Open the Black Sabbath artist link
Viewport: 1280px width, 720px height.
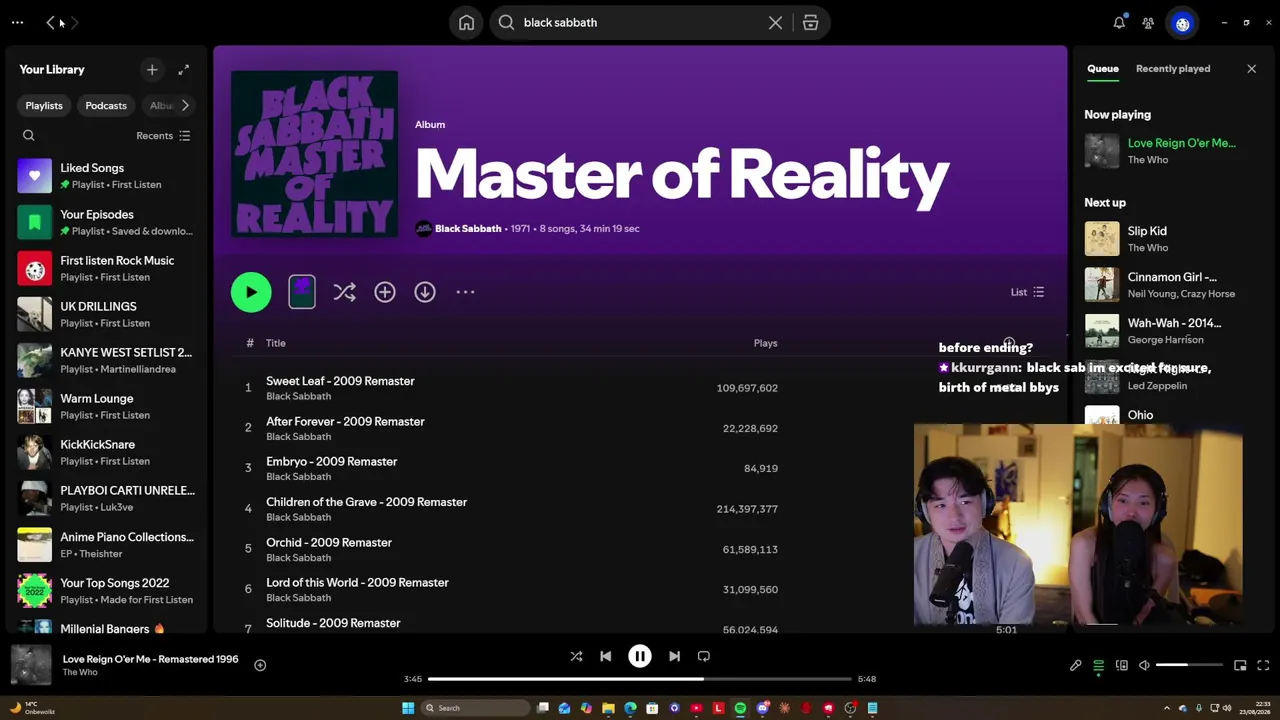[468, 228]
